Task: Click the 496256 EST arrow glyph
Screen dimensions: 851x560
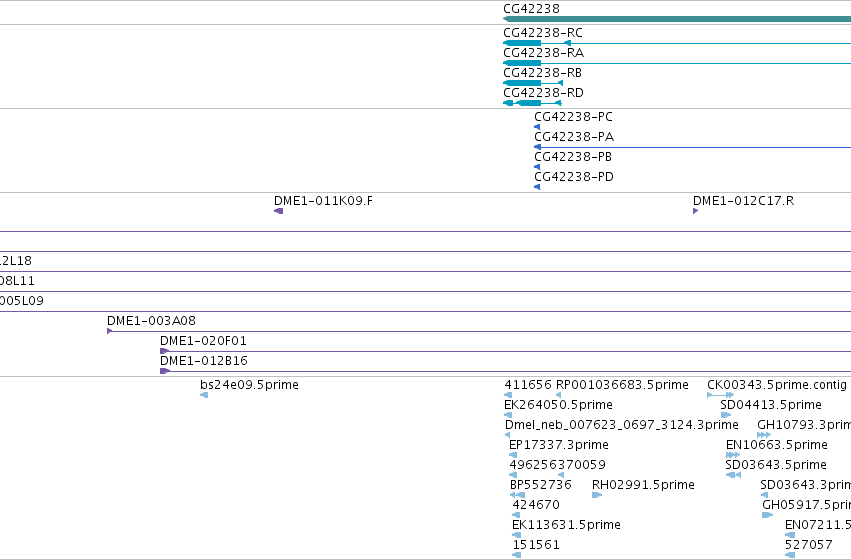Action: 513,475
